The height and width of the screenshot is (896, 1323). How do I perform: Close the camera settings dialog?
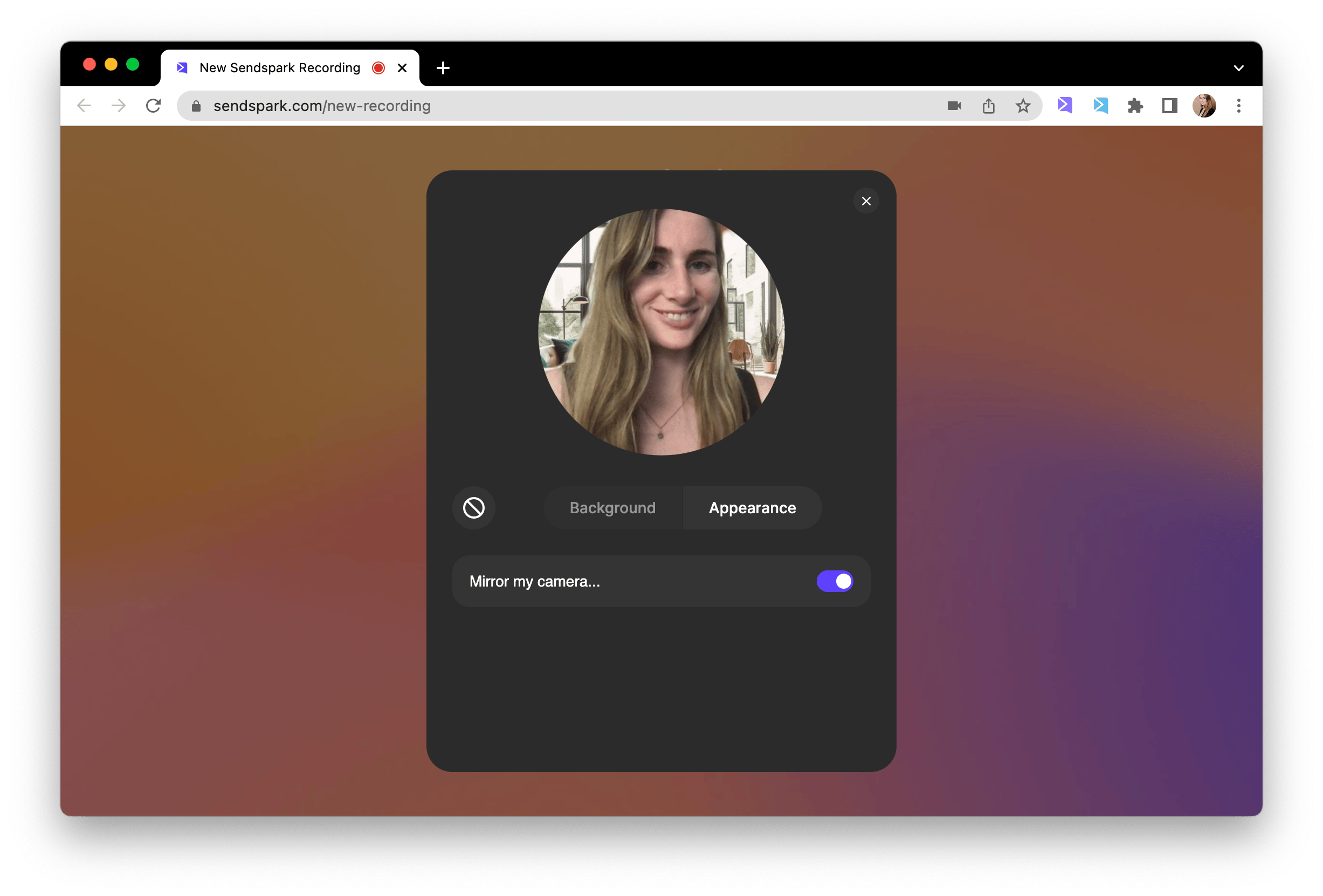pos(866,201)
